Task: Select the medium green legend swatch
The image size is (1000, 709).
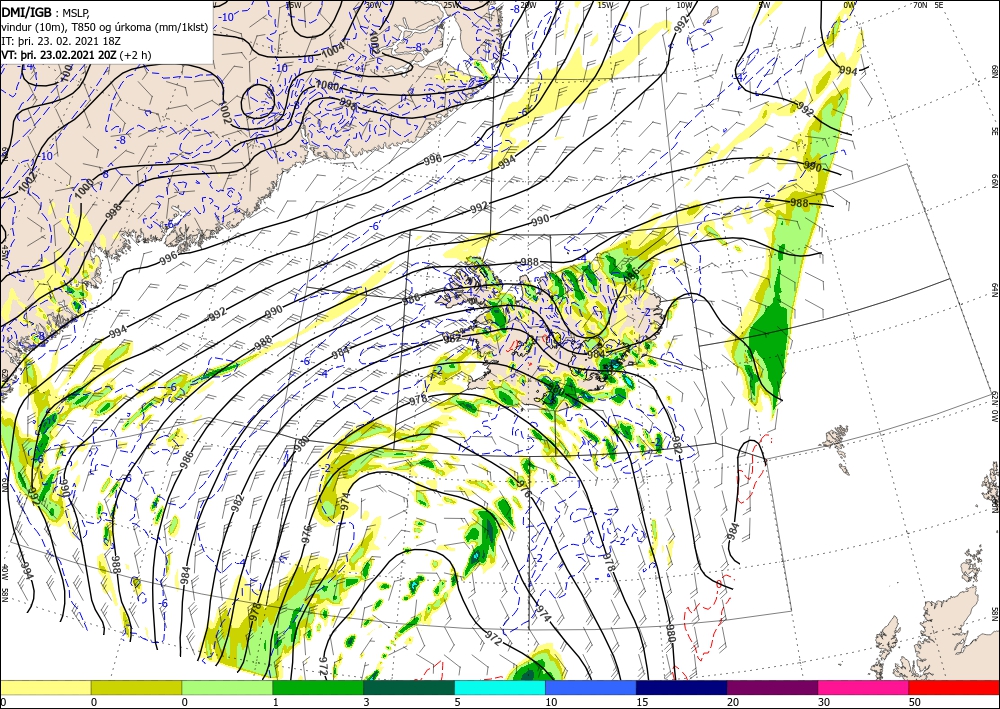Action: point(318,687)
